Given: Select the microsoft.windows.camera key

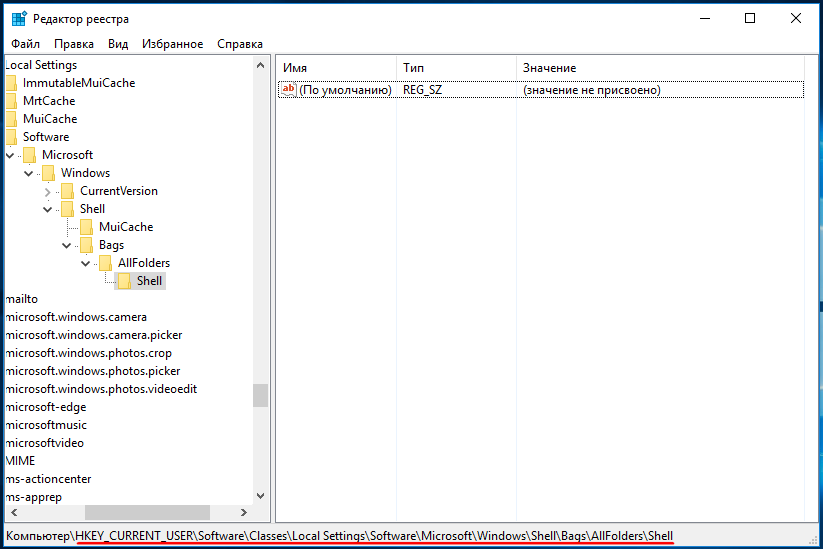Looking at the screenshot, I should (x=76, y=317).
